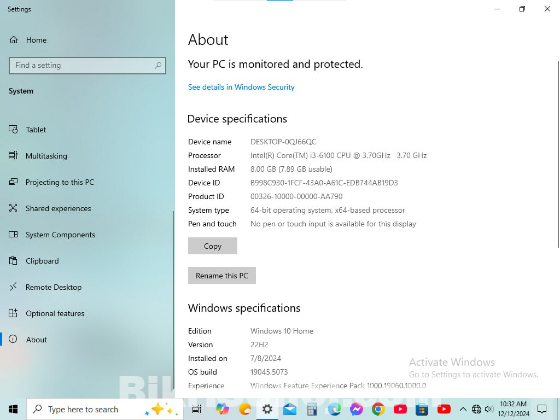Launch Copilot from the taskbar
The image size is (560, 420).
point(222,409)
